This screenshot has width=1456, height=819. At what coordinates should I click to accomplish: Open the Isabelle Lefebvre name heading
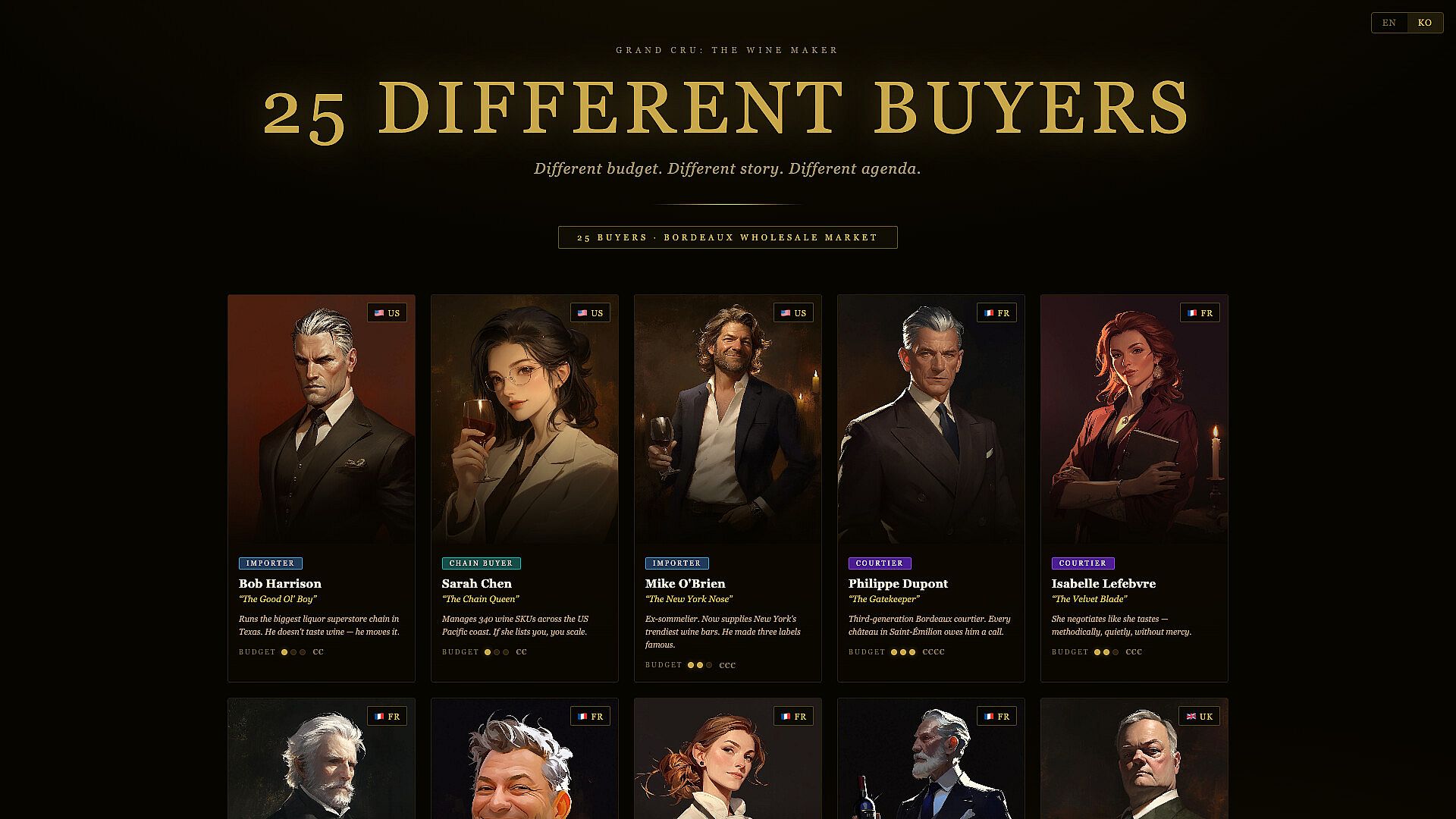coord(1103,584)
